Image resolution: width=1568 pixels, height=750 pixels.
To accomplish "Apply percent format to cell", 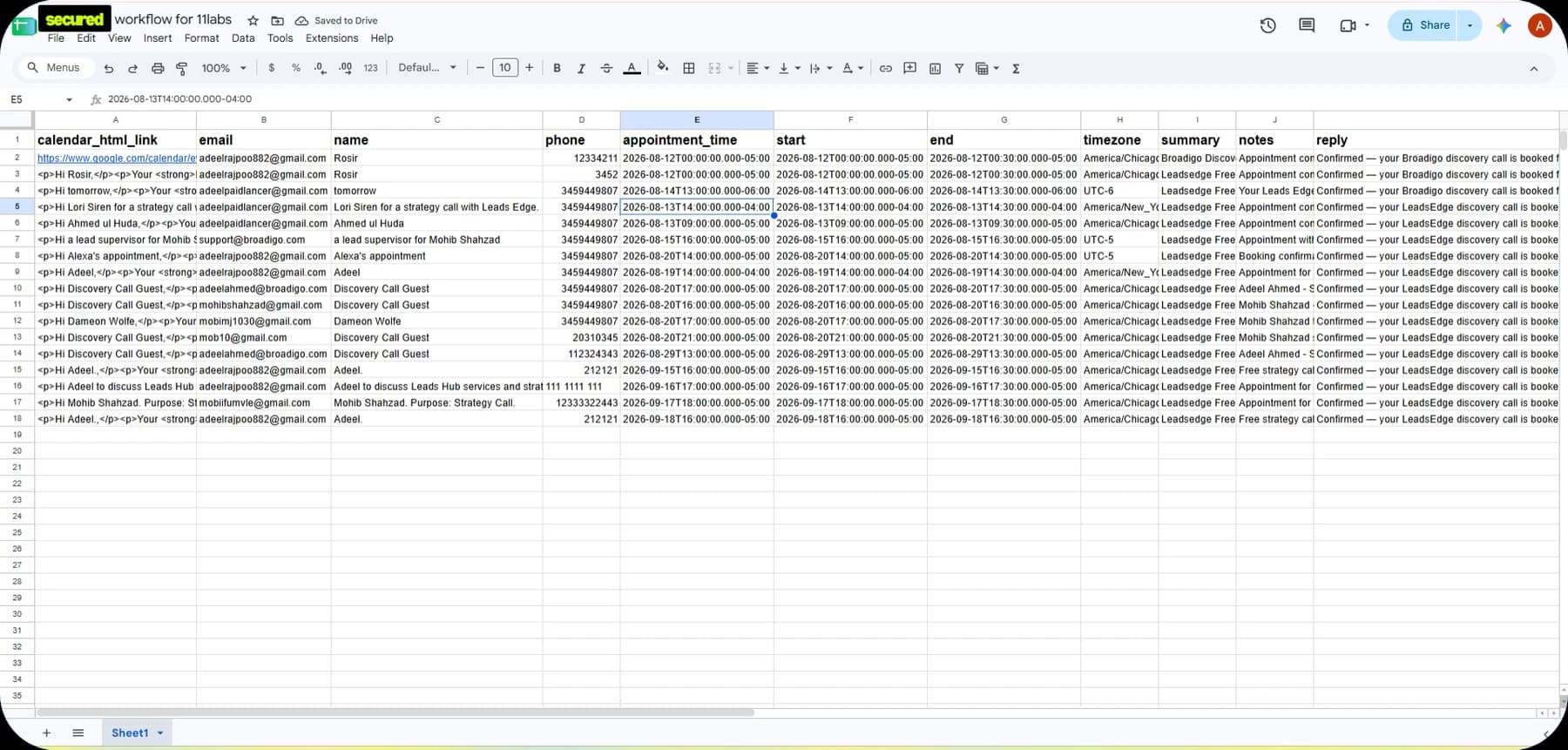I will pyautogui.click(x=296, y=68).
